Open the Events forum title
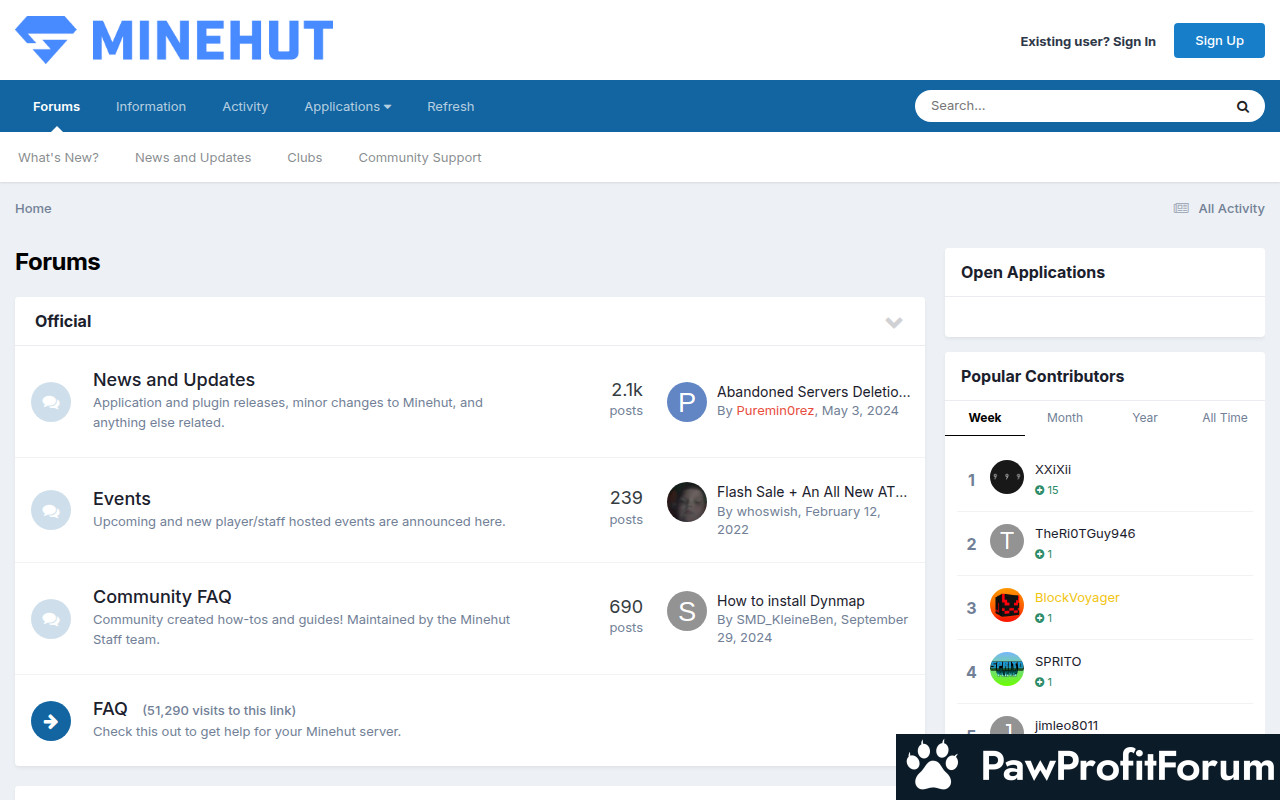This screenshot has height=800, width=1280. [122, 499]
